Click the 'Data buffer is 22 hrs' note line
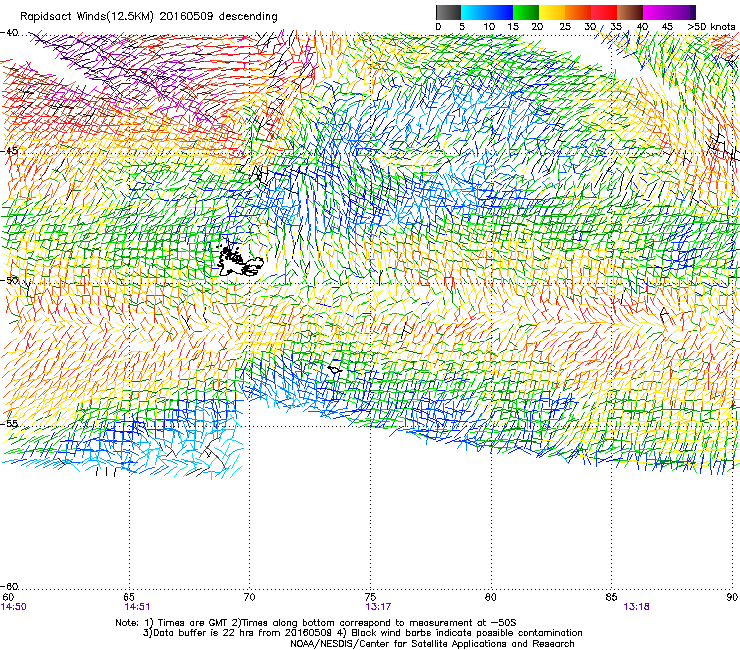Viewport: 740px width, 650px height. [362, 633]
